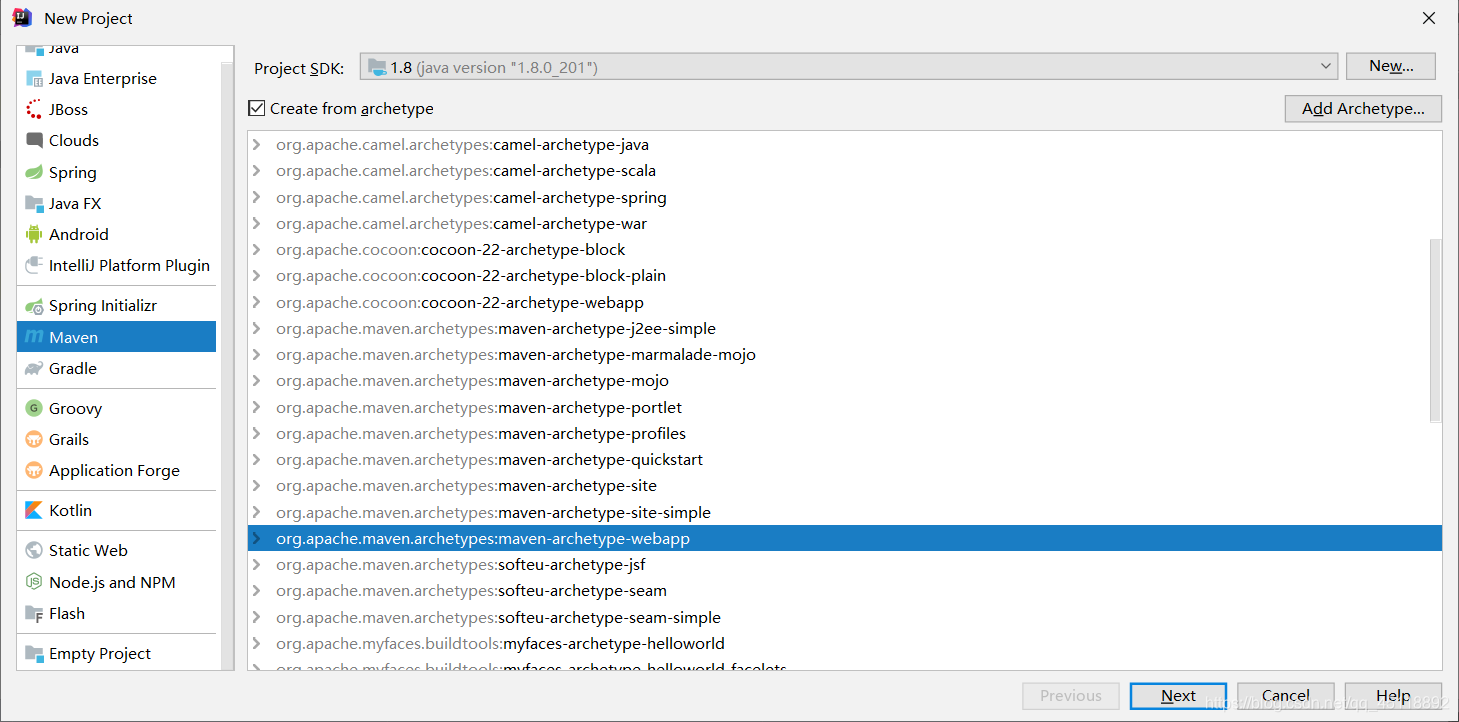Expand the selected maven-archetype-webapp node
The image size is (1459, 722).
tap(257, 539)
